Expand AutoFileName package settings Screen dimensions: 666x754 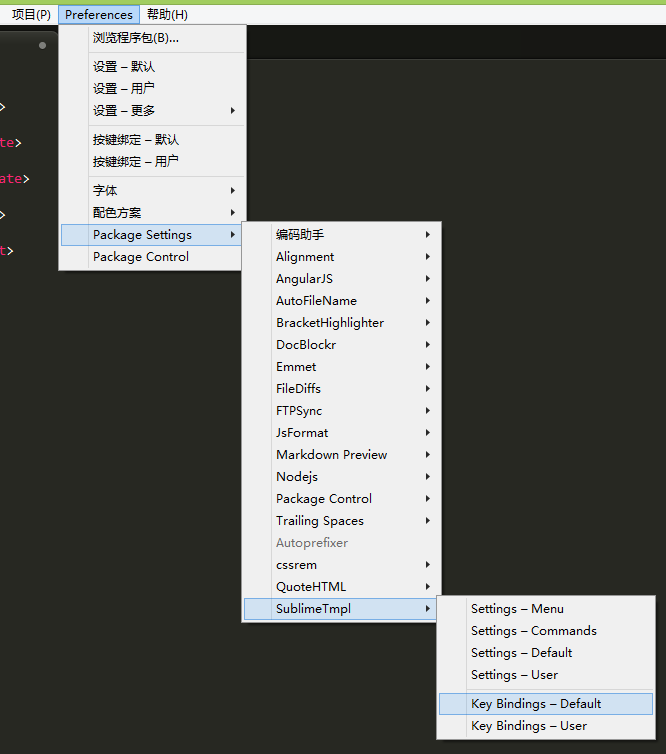coord(341,301)
